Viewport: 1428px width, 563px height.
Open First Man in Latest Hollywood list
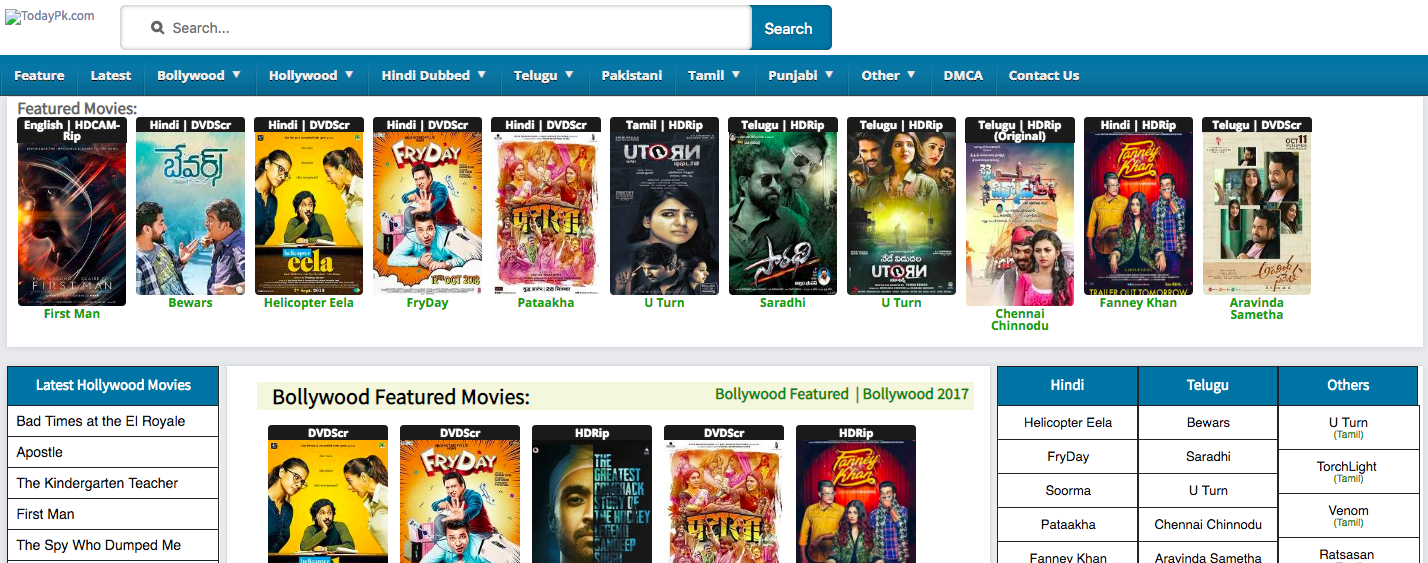(113, 514)
